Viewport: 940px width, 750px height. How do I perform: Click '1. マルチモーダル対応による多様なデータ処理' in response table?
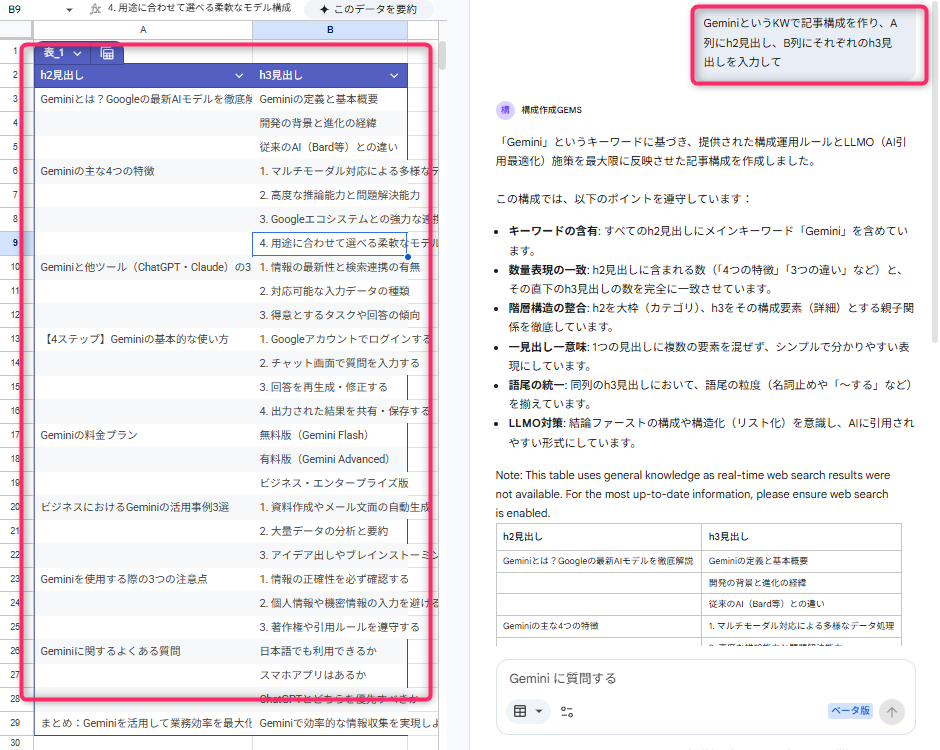pyautogui.click(x=802, y=626)
